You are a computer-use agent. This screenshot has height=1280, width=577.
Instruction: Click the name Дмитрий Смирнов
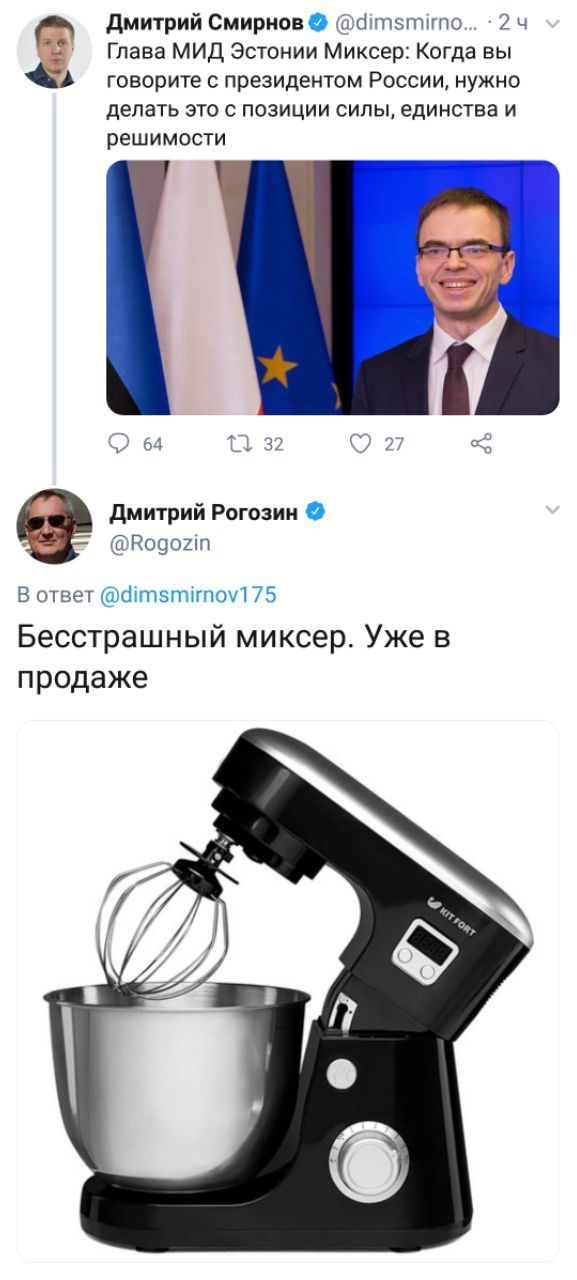coord(206,22)
